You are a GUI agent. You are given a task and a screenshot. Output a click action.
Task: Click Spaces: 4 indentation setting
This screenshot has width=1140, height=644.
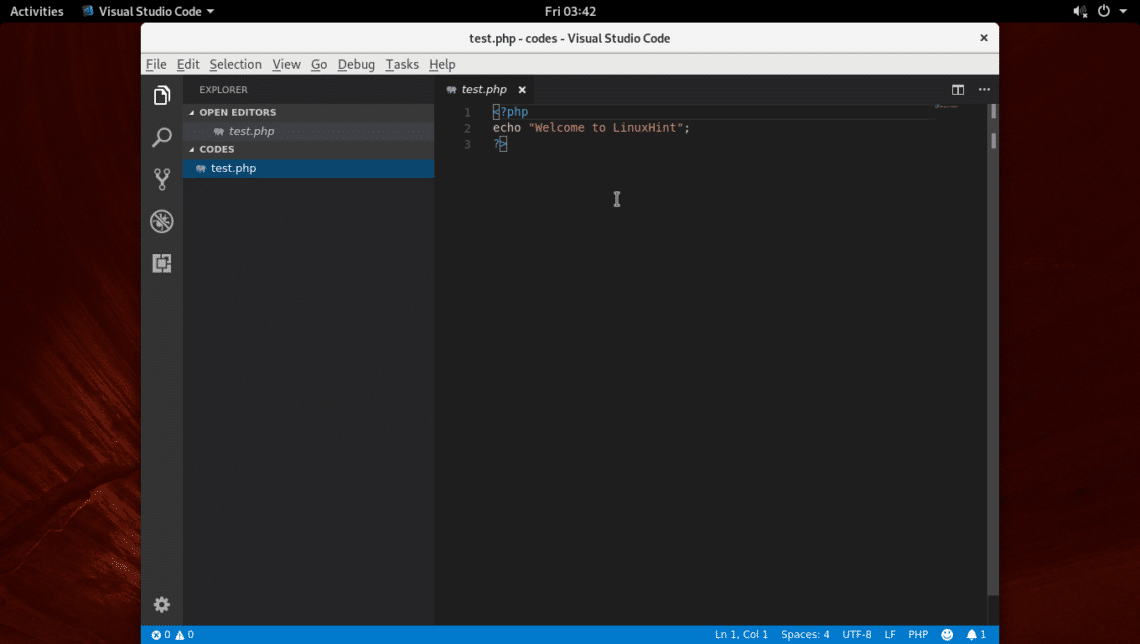tap(805, 635)
